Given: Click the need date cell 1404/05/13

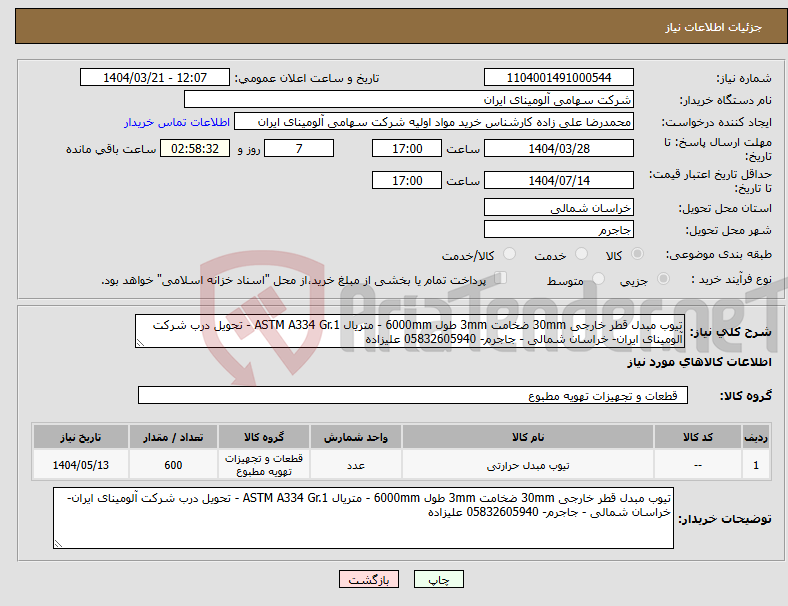Looking at the screenshot, I should [81, 465].
